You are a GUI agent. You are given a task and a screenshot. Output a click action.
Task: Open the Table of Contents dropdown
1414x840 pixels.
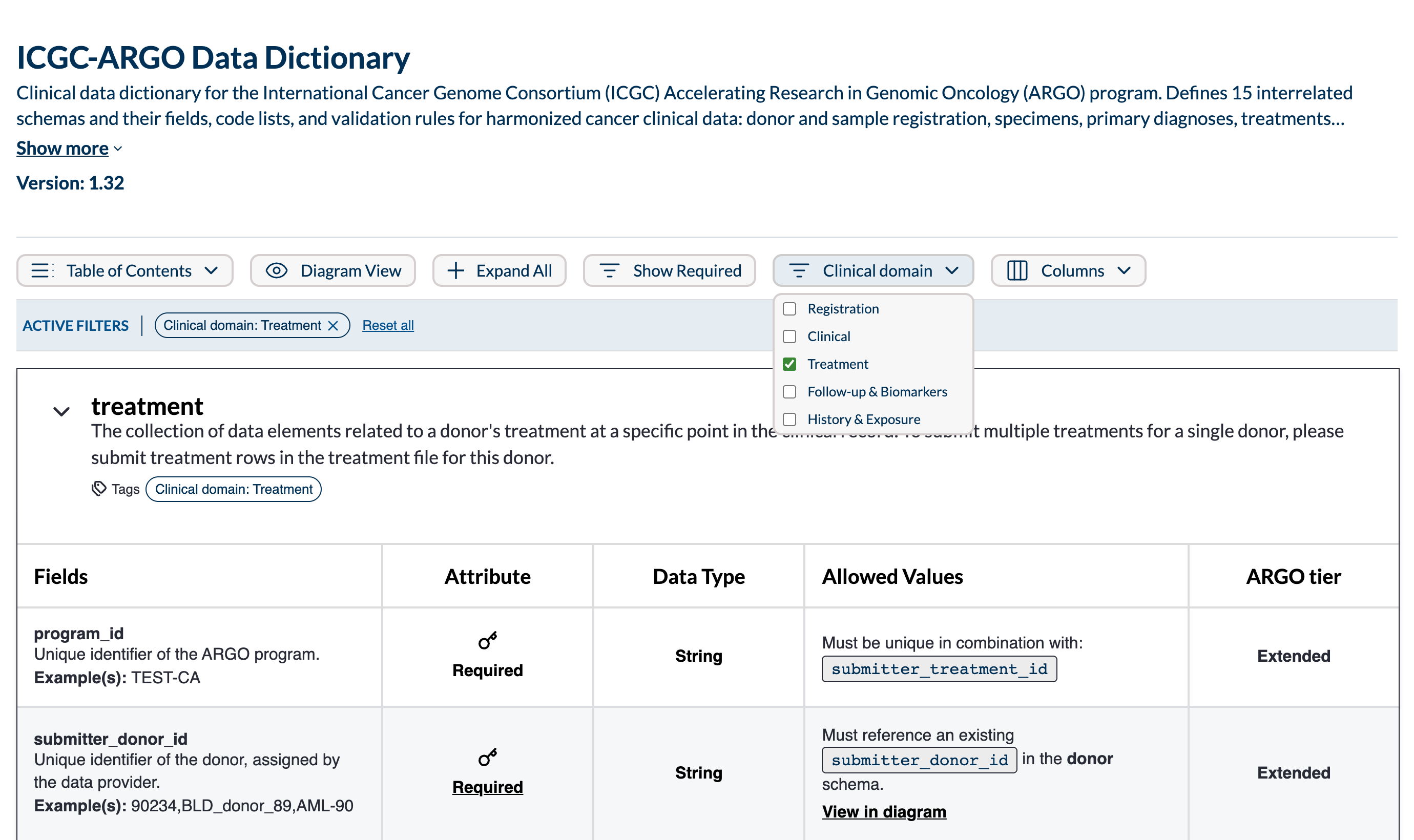point(124,270)
